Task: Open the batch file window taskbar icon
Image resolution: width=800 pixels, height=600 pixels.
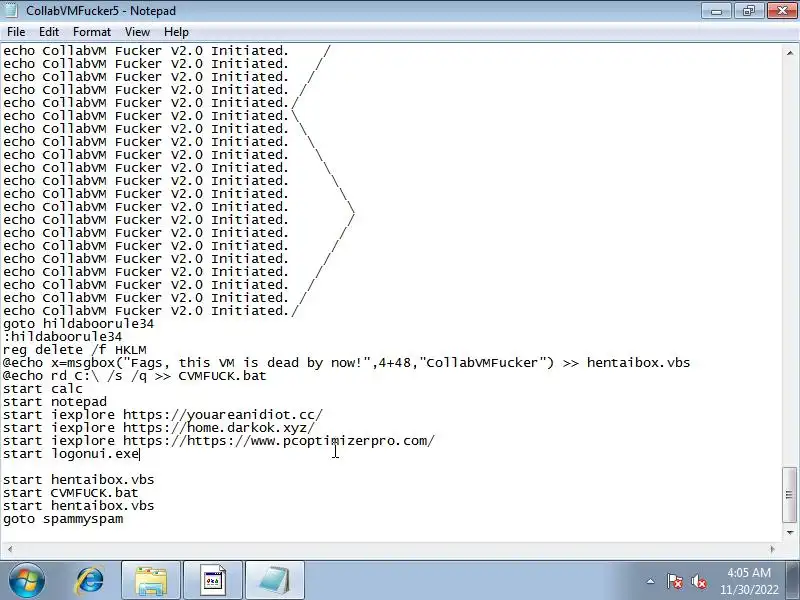Action: (x=213, y=581)
